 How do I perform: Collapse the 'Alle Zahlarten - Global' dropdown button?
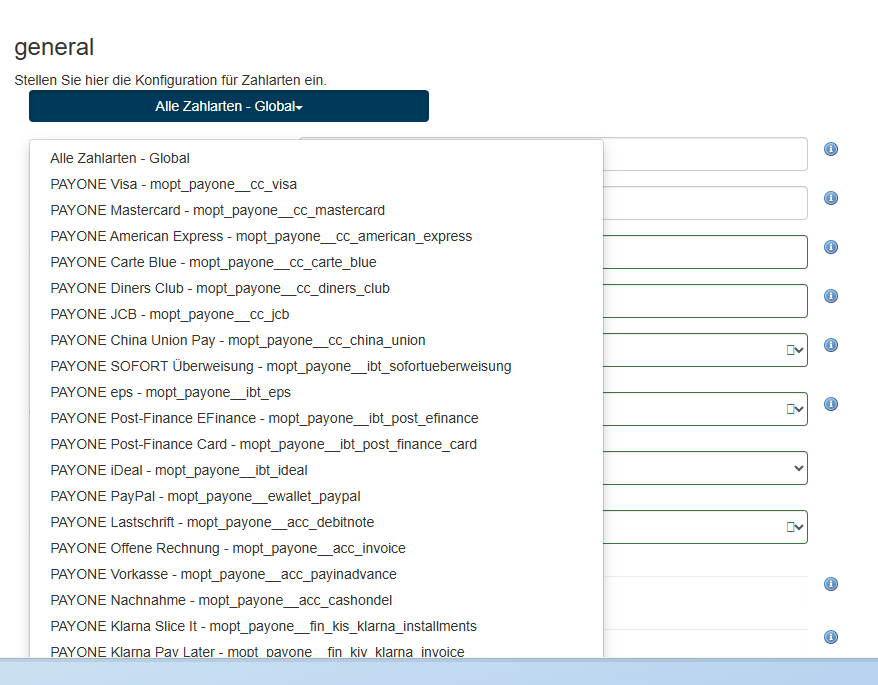(229, 106)
